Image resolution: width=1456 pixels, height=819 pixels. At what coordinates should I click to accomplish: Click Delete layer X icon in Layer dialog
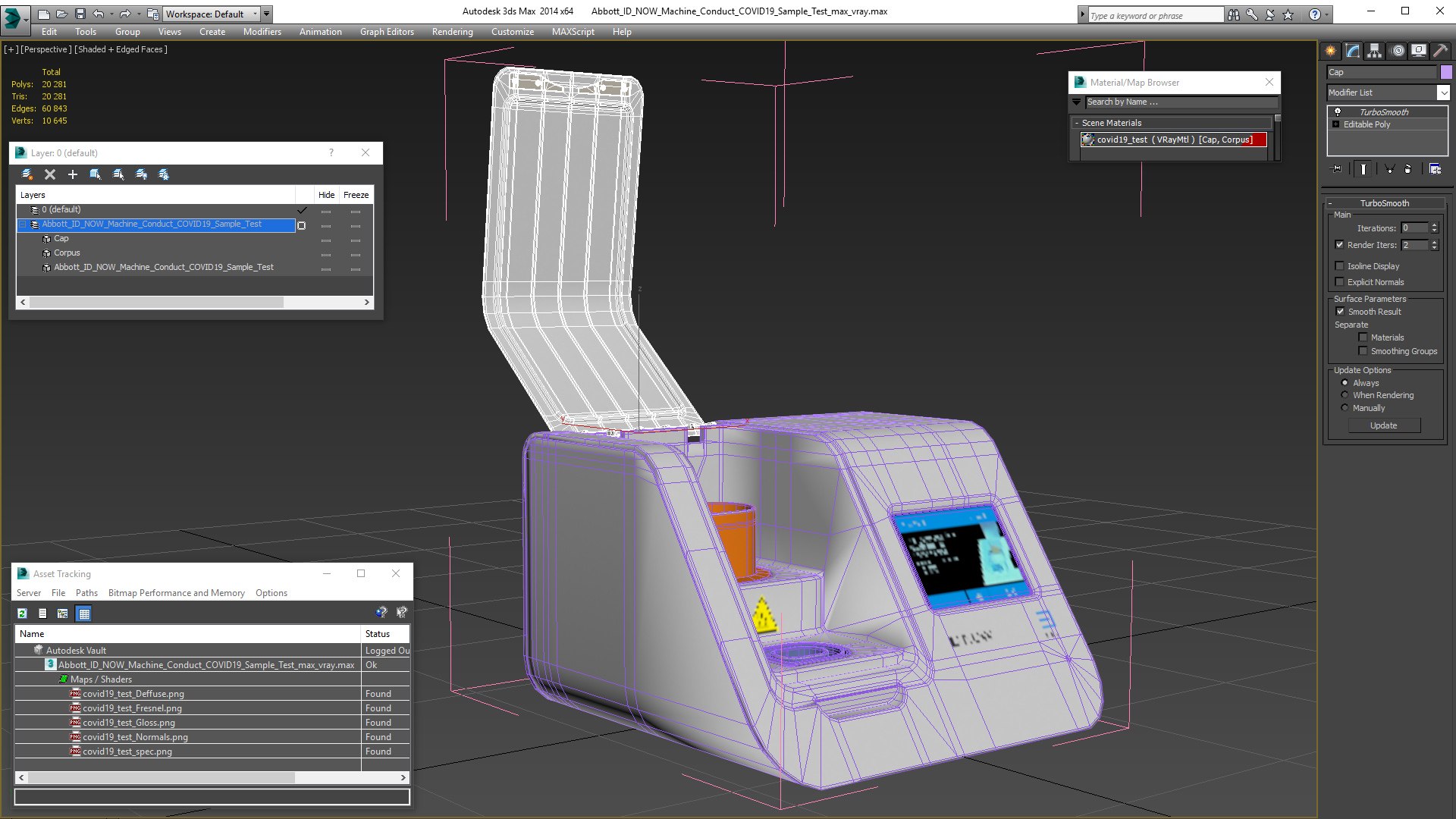(x=50, y=174)
